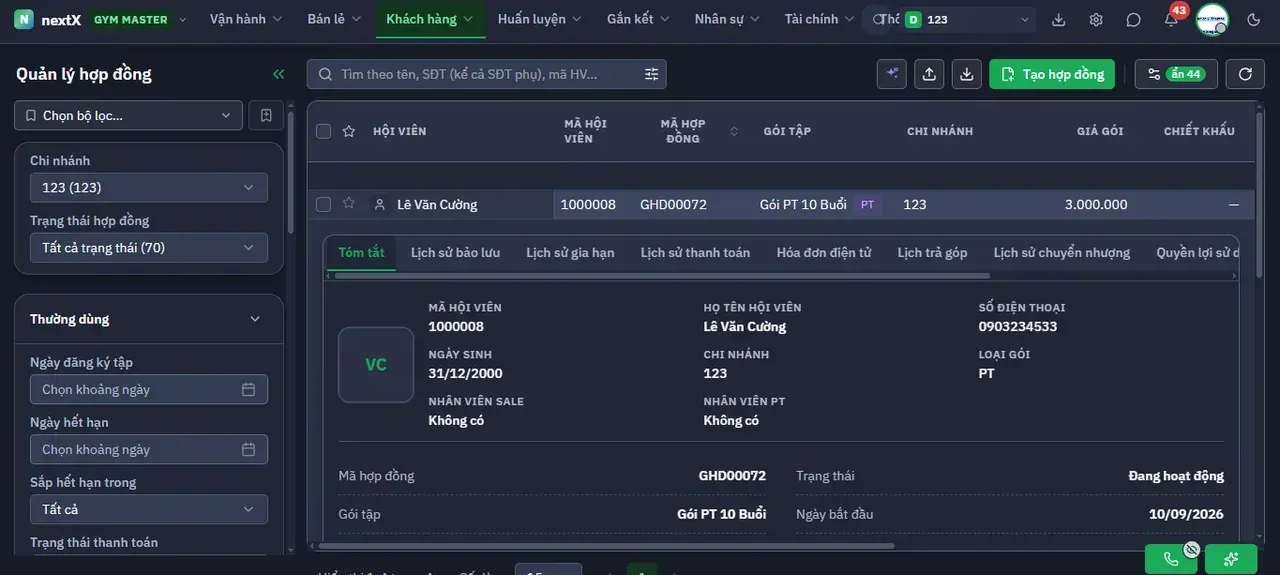Click the advanced search filter sliders icon

pyautogui.click(x=652, y=74)
